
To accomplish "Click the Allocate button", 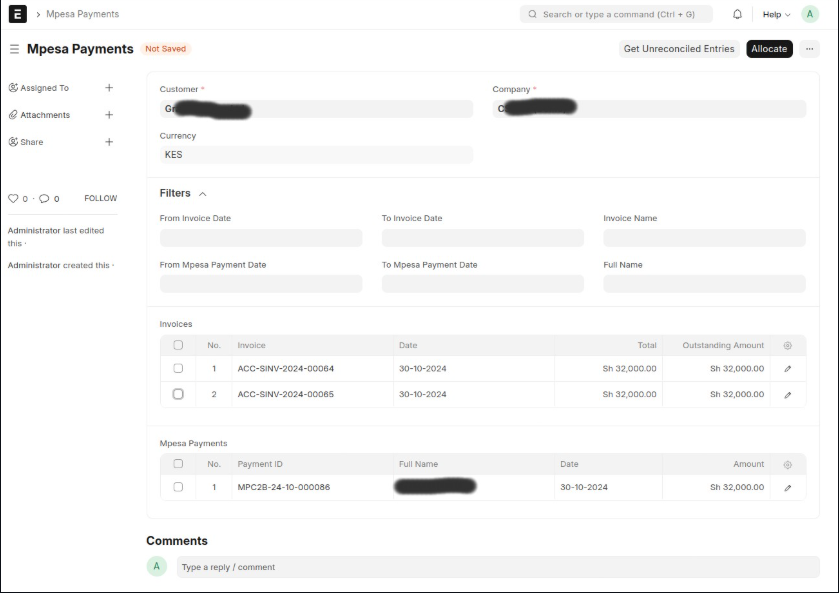I will (x=769, y=49).
